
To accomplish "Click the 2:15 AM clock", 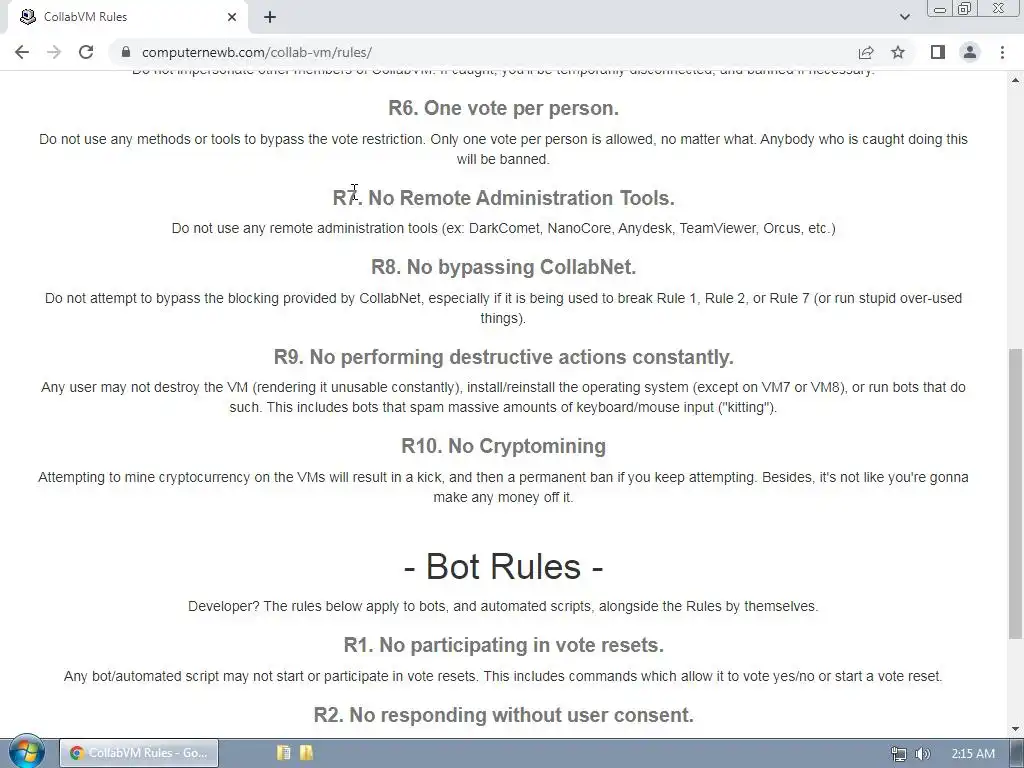I will point(973,754).
